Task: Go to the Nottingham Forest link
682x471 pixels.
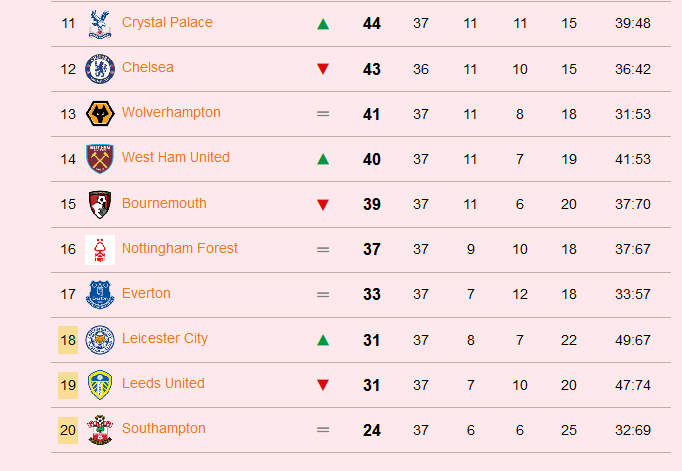Action: coord(180,248)
